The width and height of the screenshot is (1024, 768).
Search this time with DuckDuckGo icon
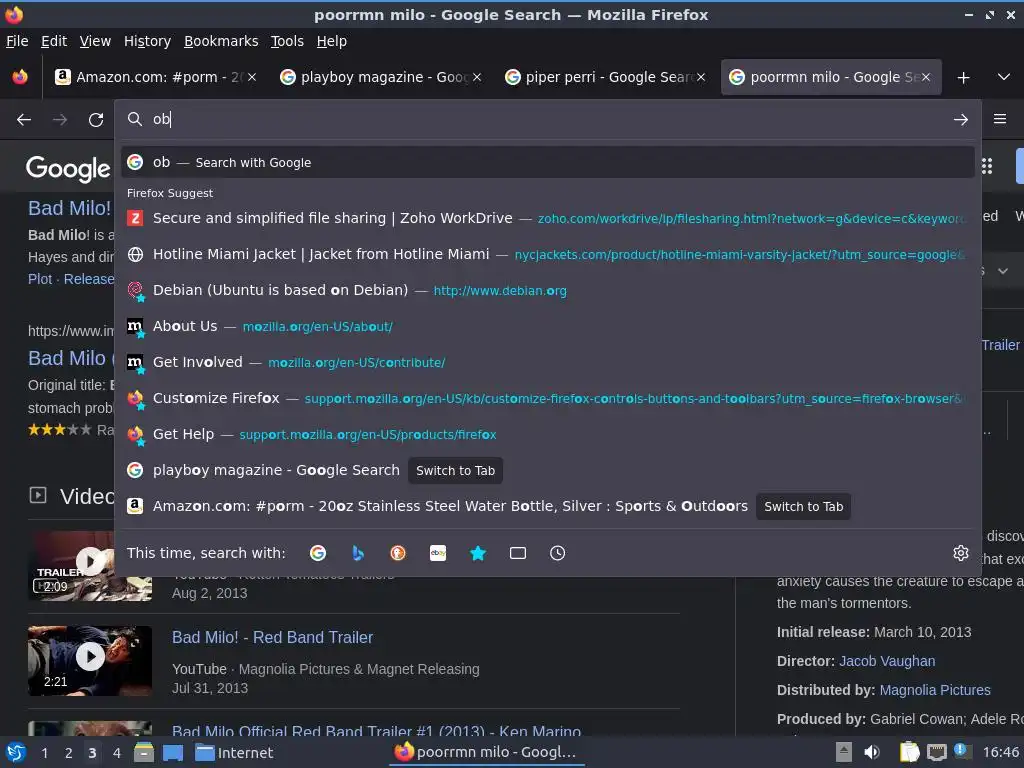tap(398, 553)
